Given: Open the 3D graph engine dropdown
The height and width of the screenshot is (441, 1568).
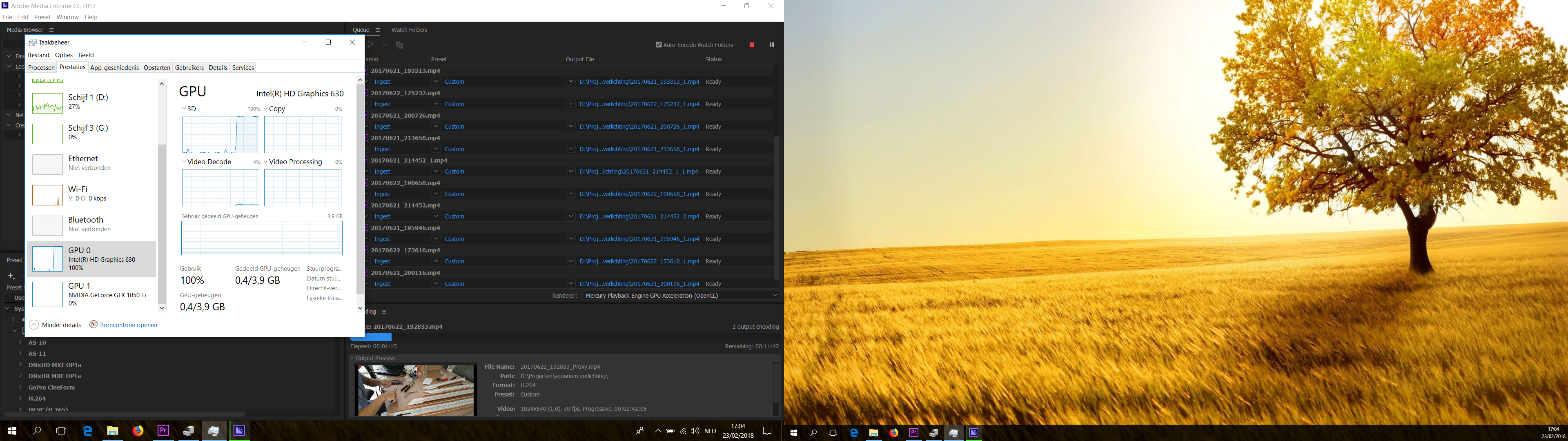Looking at the screenshot, I should [x=184, y=109].
